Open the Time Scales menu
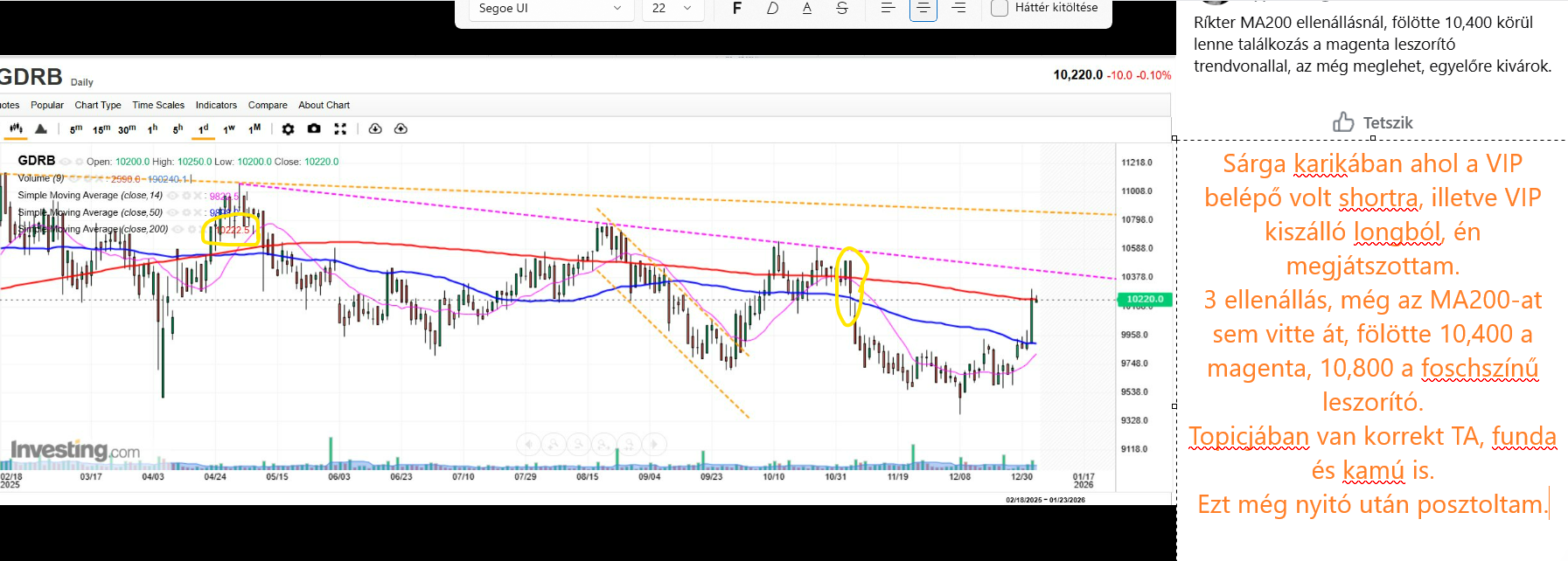 [x=158, y=105]
